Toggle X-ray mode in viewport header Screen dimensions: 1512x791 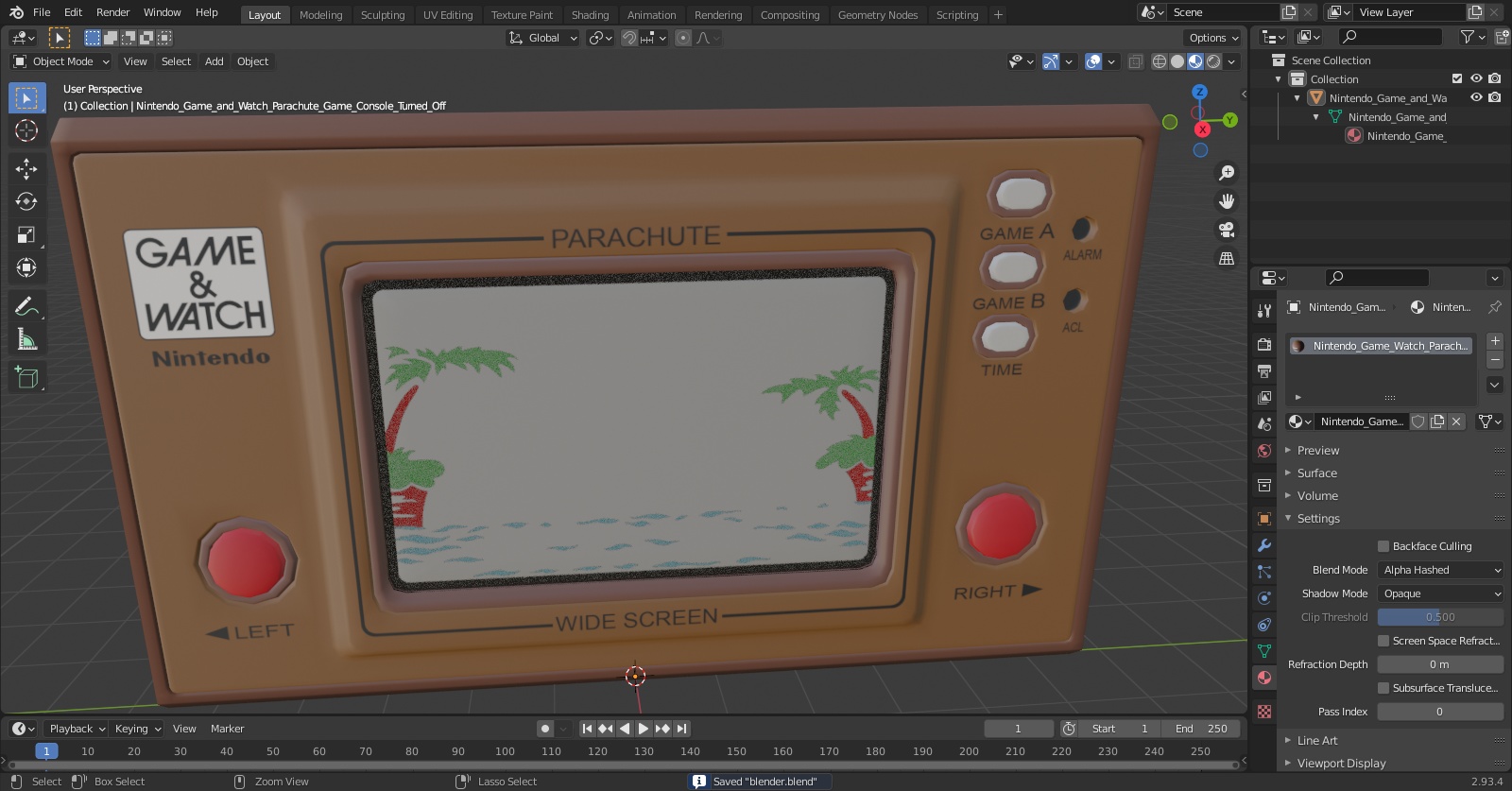click(1136, 61)
